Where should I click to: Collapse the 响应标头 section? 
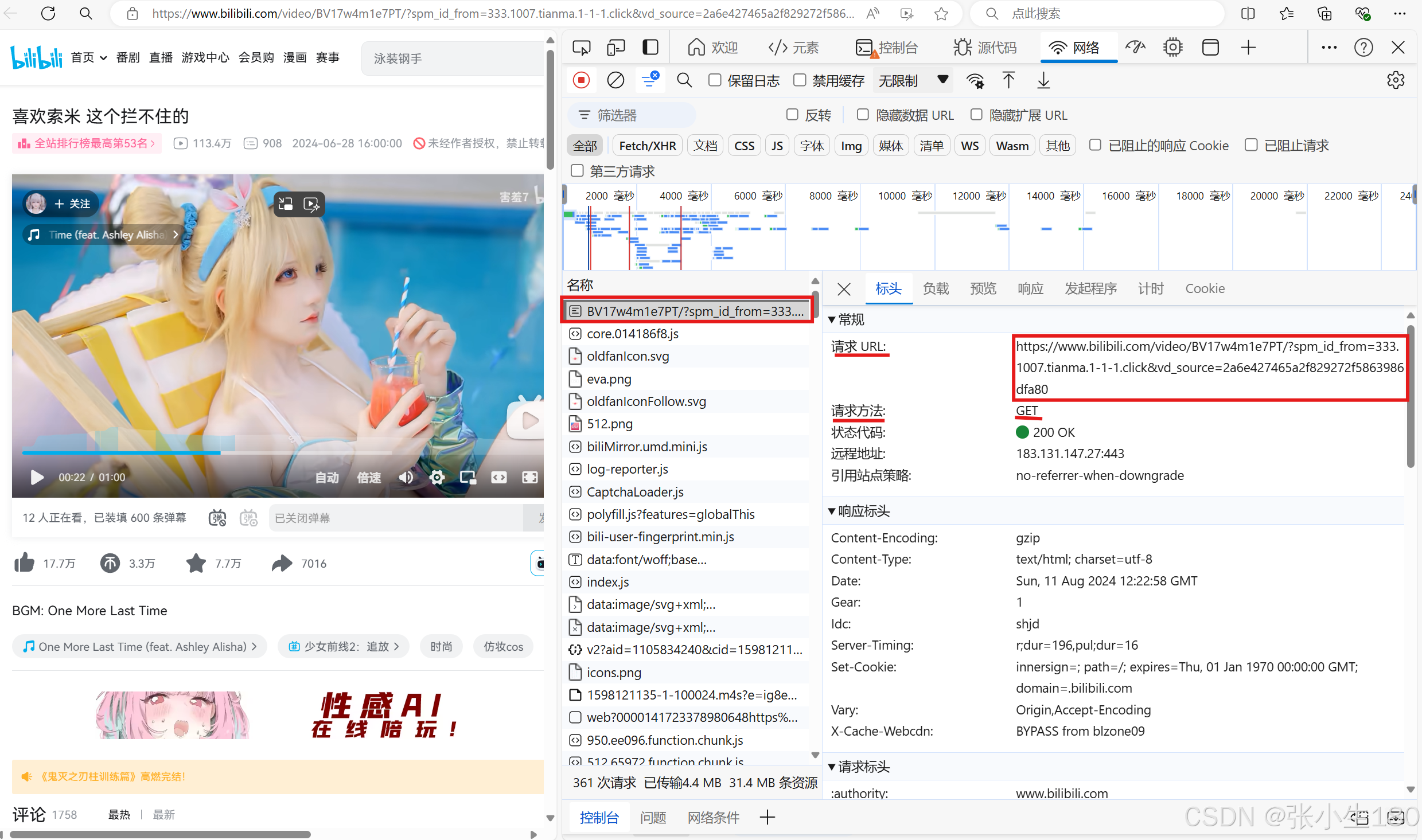tap(832, 511)
